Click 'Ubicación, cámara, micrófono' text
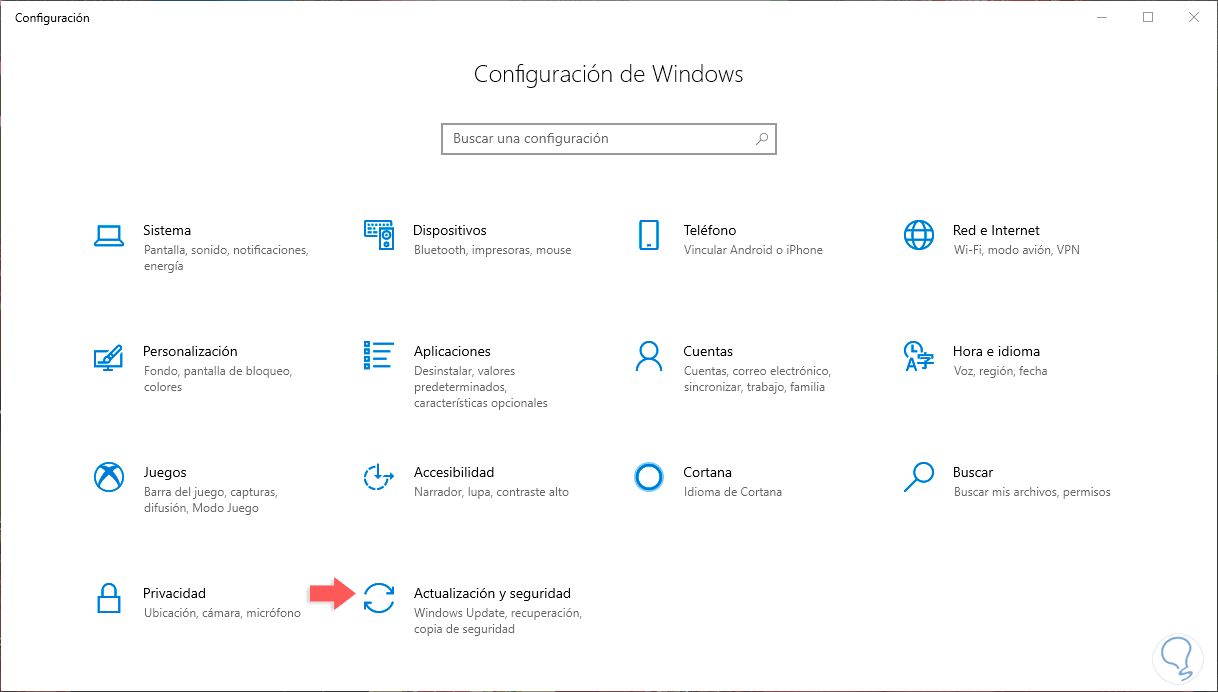The height and width of the screenshot is (692, 1218). pos(222,613)
